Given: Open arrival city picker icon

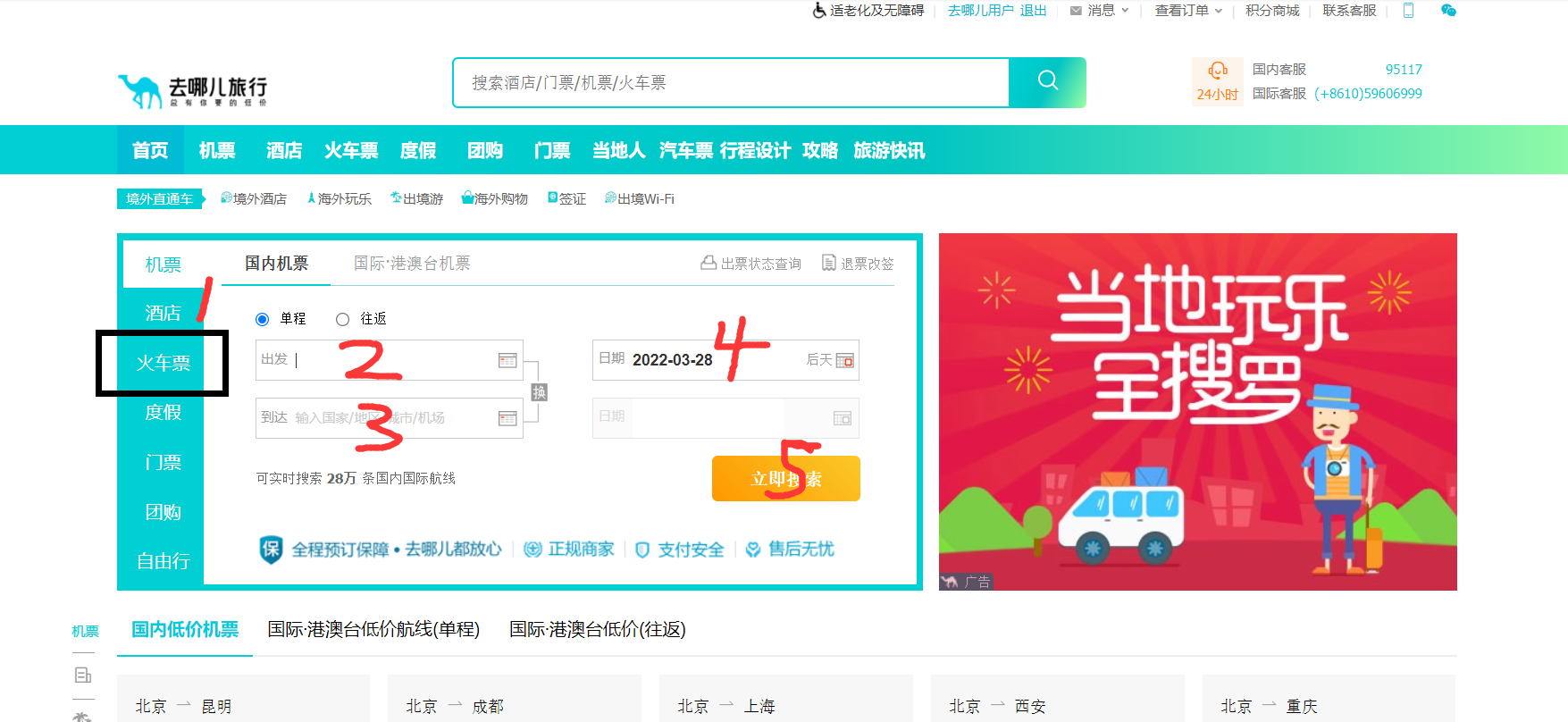Looking at the screenshot, I should click(507, 418).
